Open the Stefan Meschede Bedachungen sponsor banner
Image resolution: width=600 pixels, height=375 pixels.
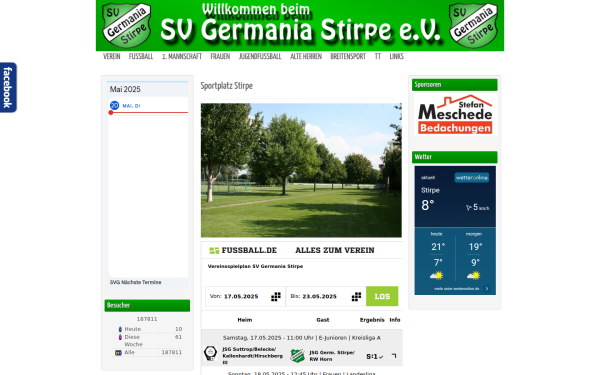[x=455, y=115]
